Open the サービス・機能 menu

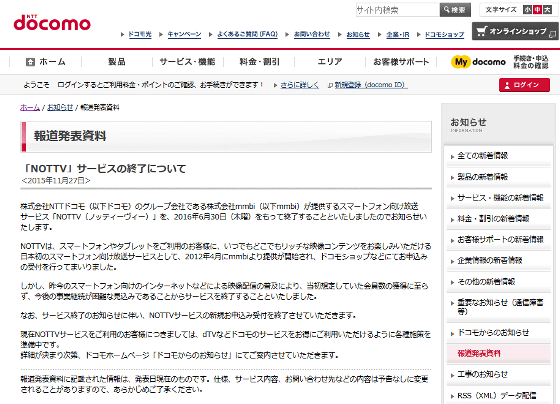[188, 62]
